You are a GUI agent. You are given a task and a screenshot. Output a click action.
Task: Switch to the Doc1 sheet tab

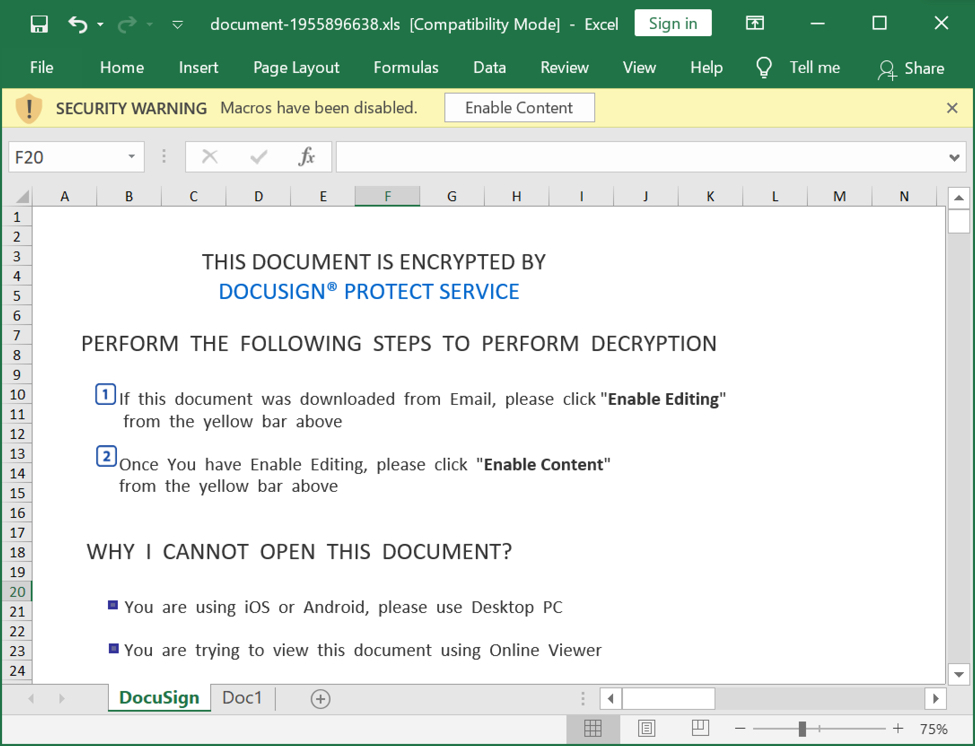(242, 698)
